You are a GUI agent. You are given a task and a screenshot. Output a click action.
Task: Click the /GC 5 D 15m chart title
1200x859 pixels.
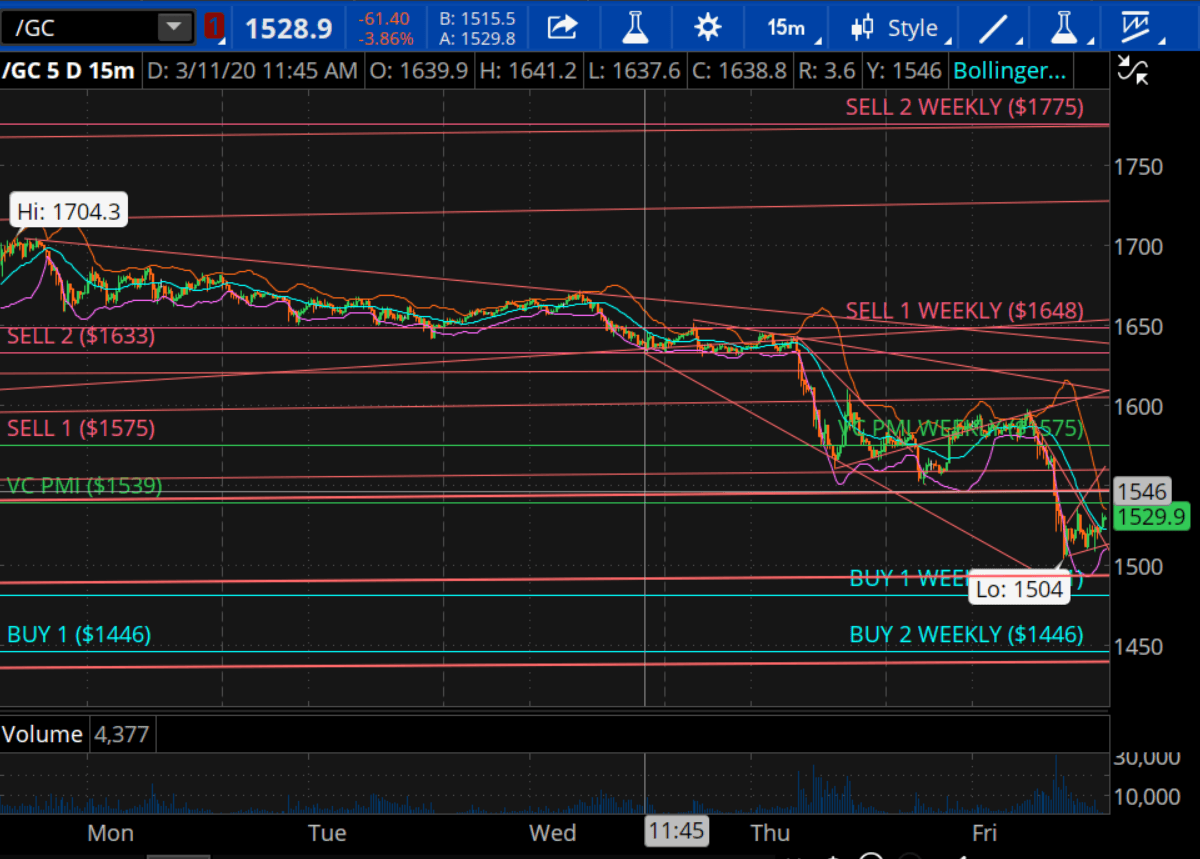(69, 72)
